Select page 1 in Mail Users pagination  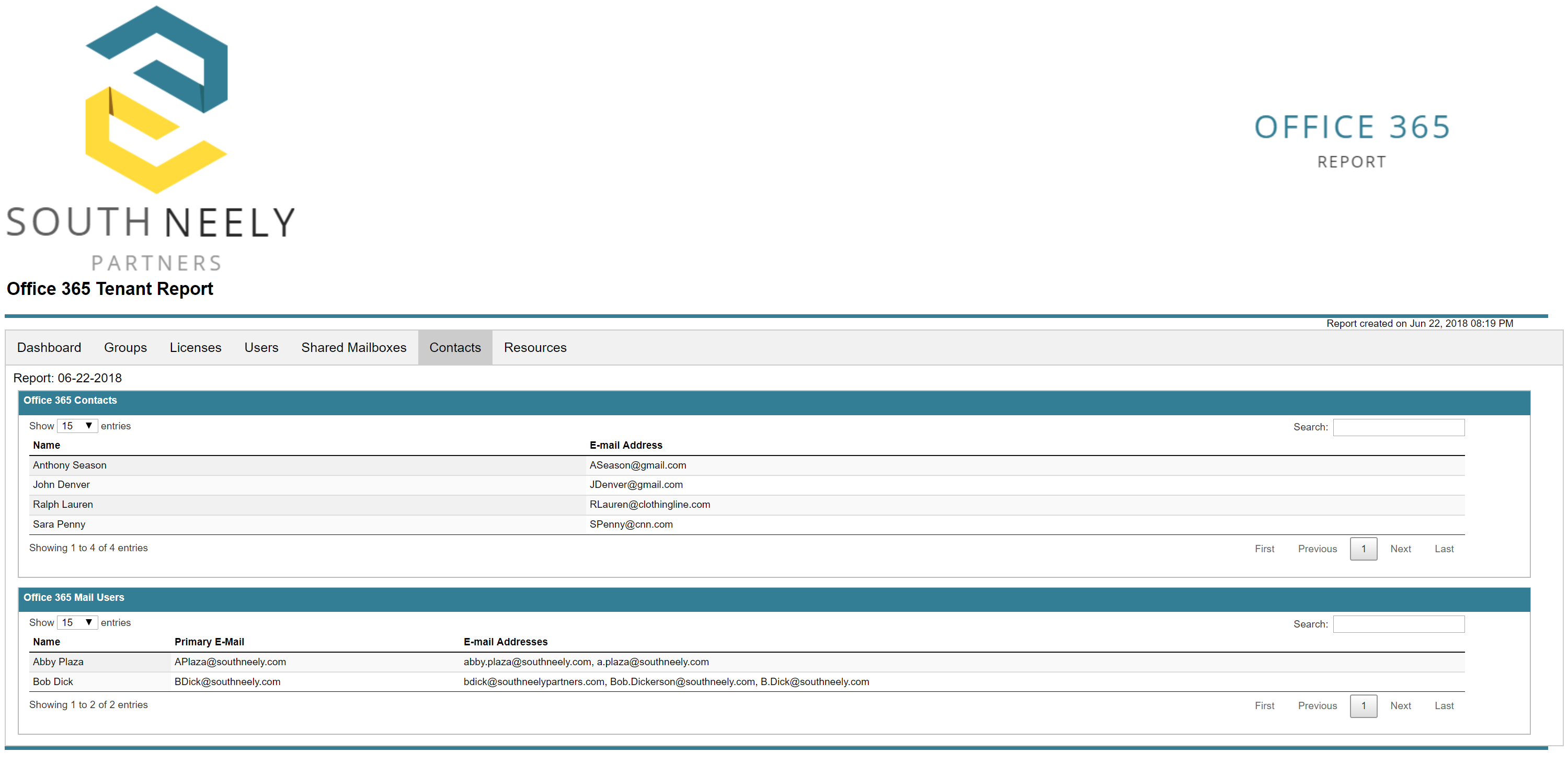tap(1364, 706)
